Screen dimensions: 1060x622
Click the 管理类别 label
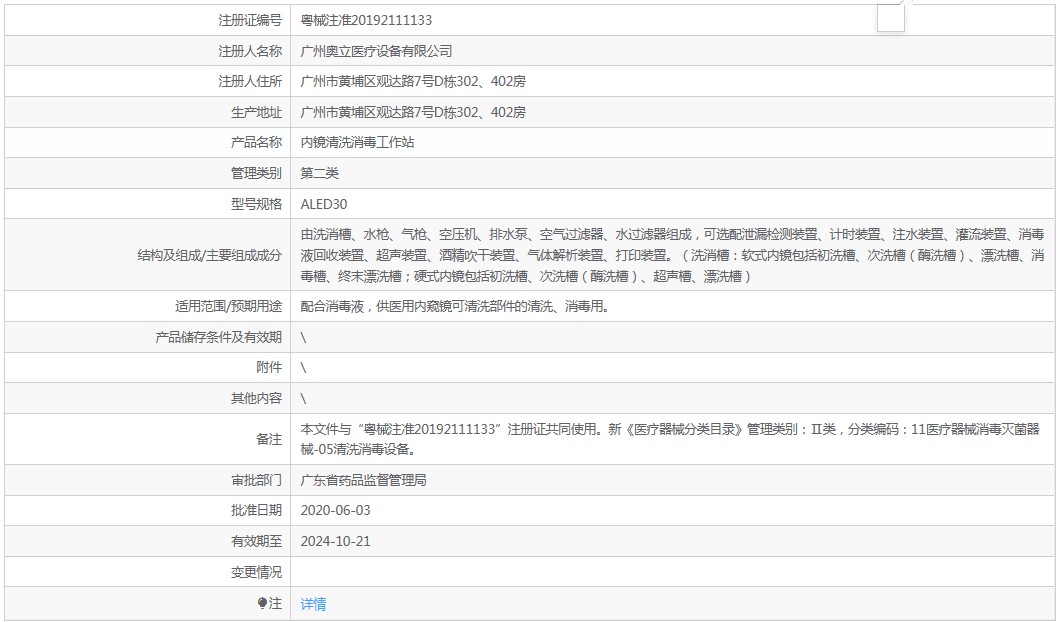[x=256, y=173]
